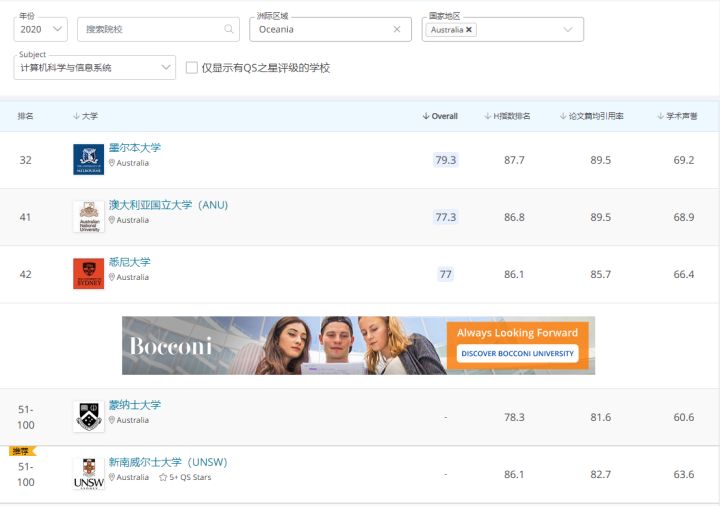This screenshot has width=720, height=506.
Task: Click location pin icon under ANU
Action: [112, 220]
